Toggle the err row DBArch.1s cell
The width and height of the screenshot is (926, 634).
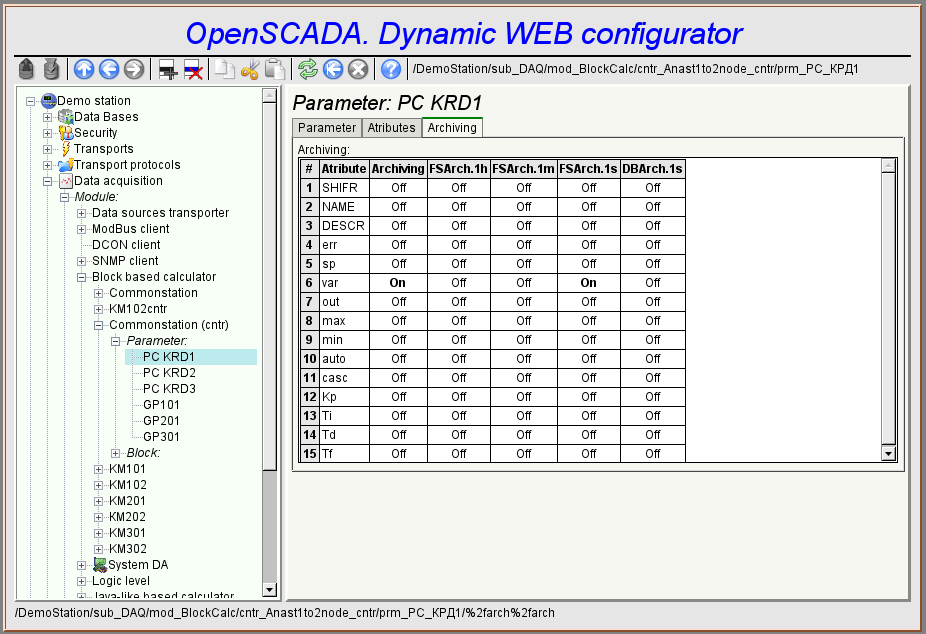pos(653,244)
